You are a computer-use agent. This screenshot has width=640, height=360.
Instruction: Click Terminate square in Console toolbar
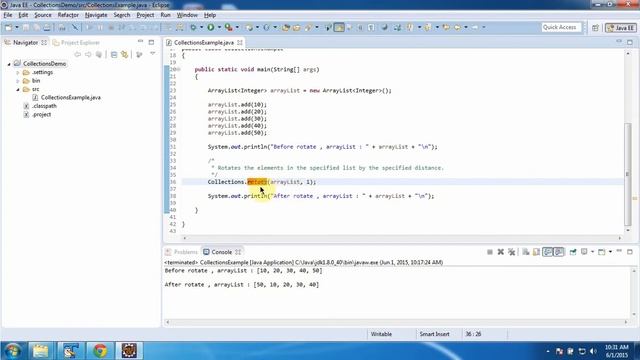coord(490,252)
